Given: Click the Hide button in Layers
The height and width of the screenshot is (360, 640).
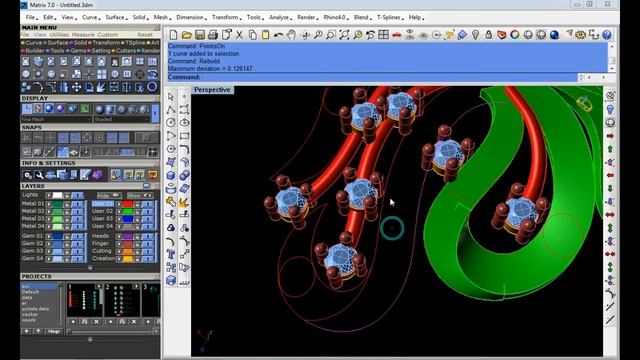Looking at the screenshot, I should click(109, 196).
